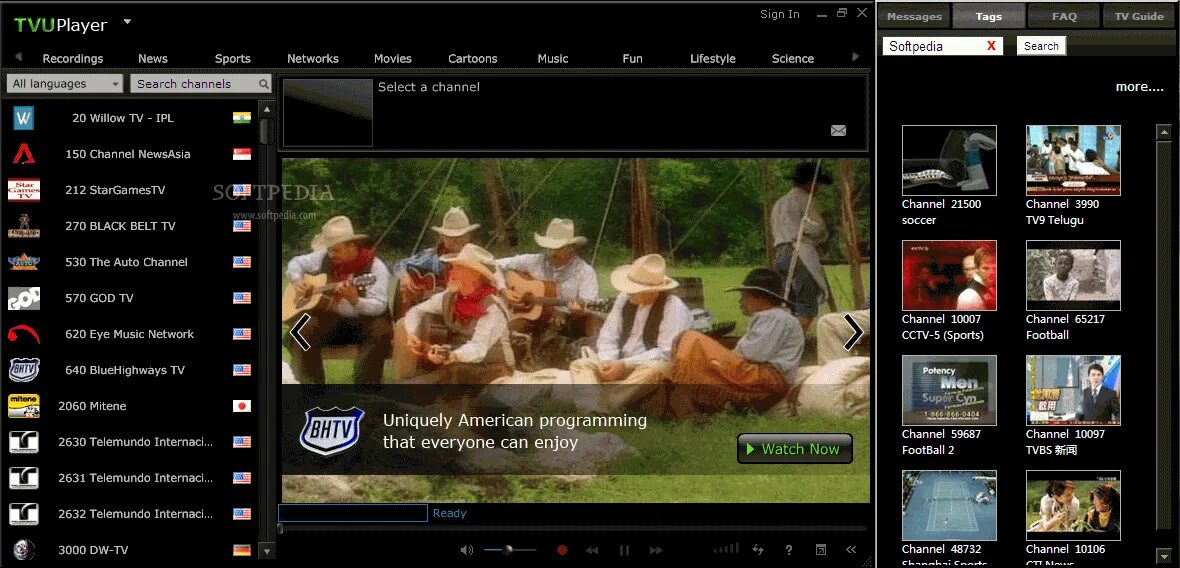The image size is (1180, 568).
Task: Go to next promo with right arrow
Action: [x=853, y=332]
